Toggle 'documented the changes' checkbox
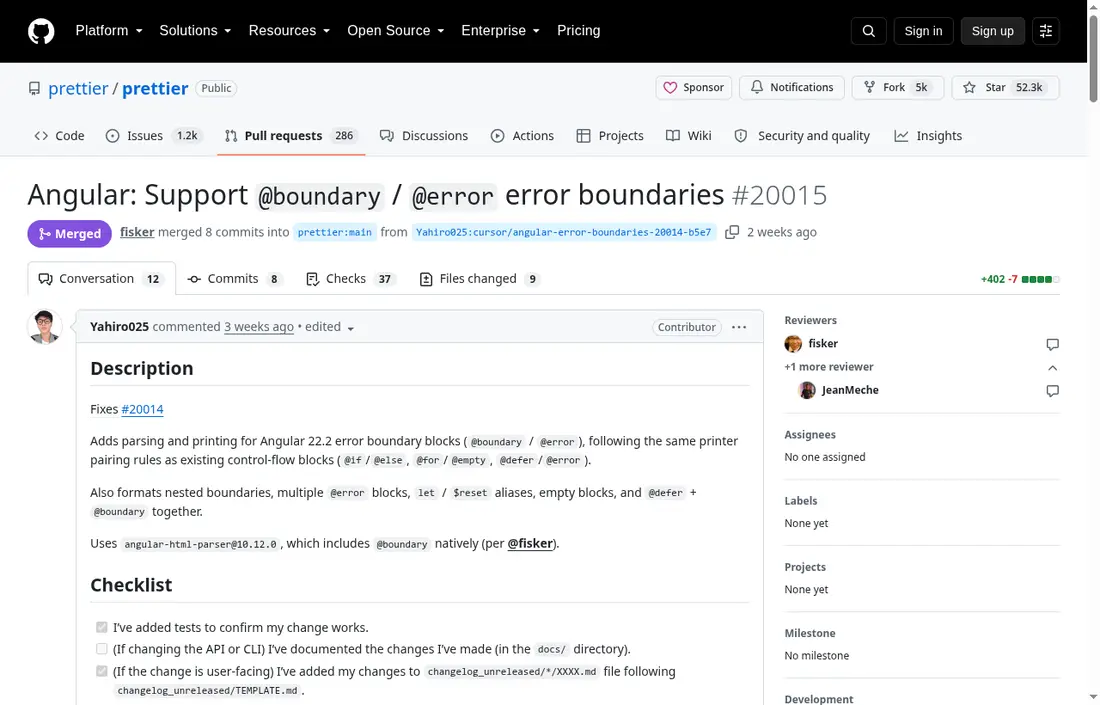1100x705 pixels. (x=102, y=649)
